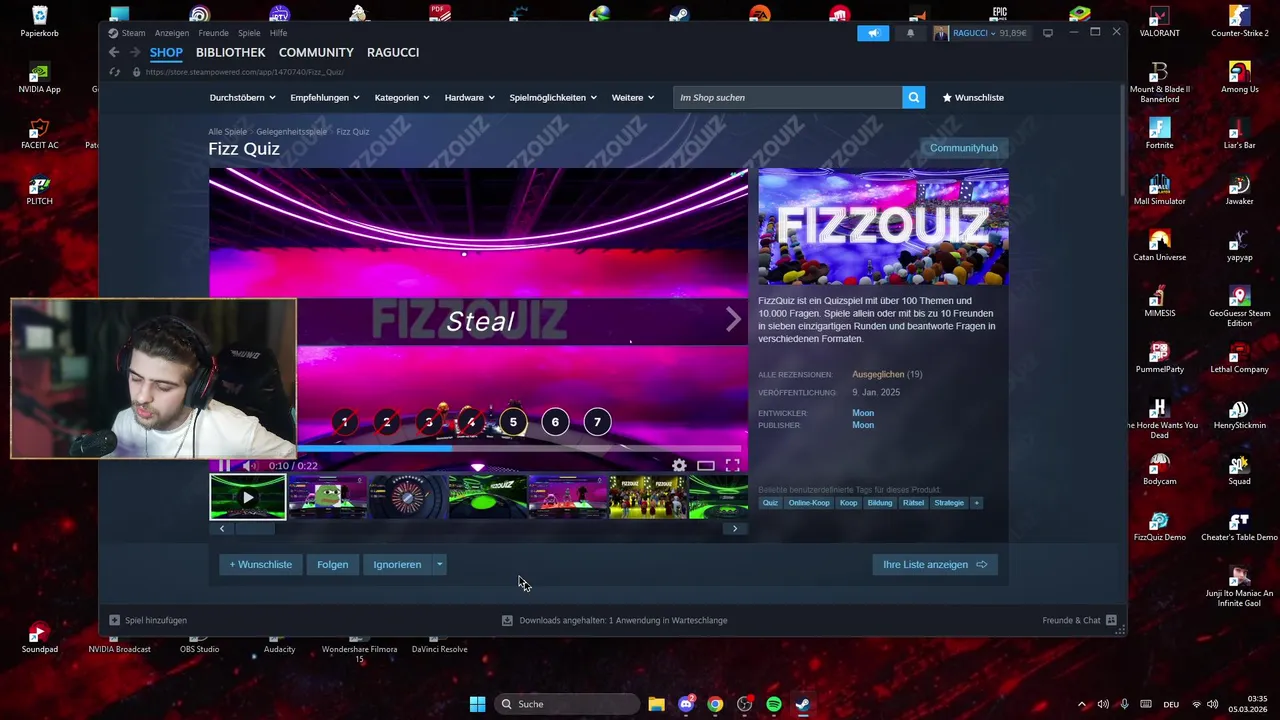Open the paused downloads status

[x=615, y=620]
